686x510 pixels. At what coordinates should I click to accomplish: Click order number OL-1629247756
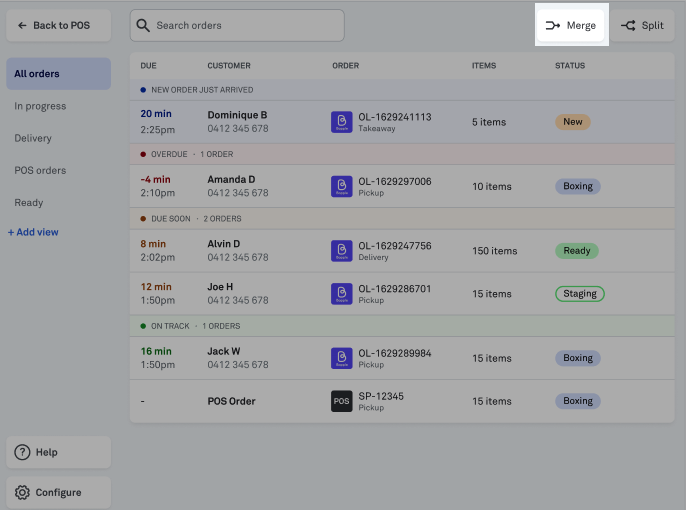(395, 246)
